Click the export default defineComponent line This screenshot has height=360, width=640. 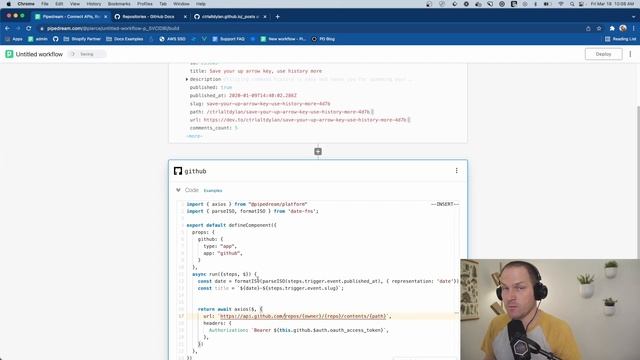tap(231, 225)
